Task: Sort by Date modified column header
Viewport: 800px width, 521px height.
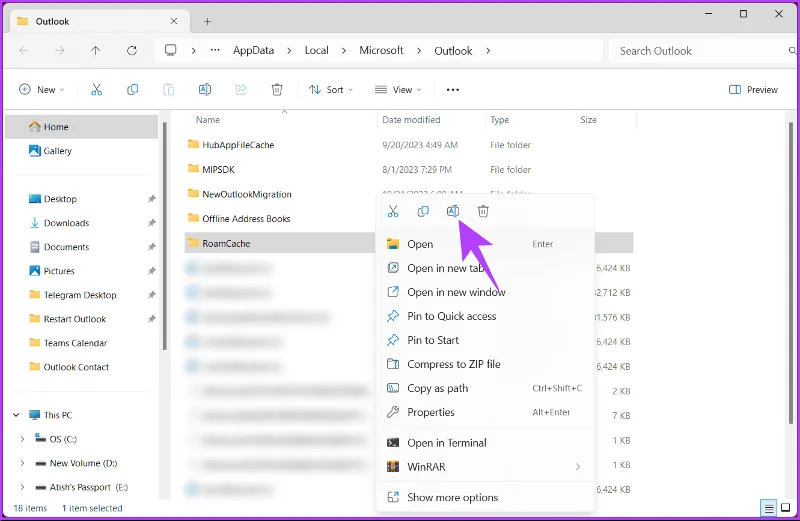Action: point(411,120)
